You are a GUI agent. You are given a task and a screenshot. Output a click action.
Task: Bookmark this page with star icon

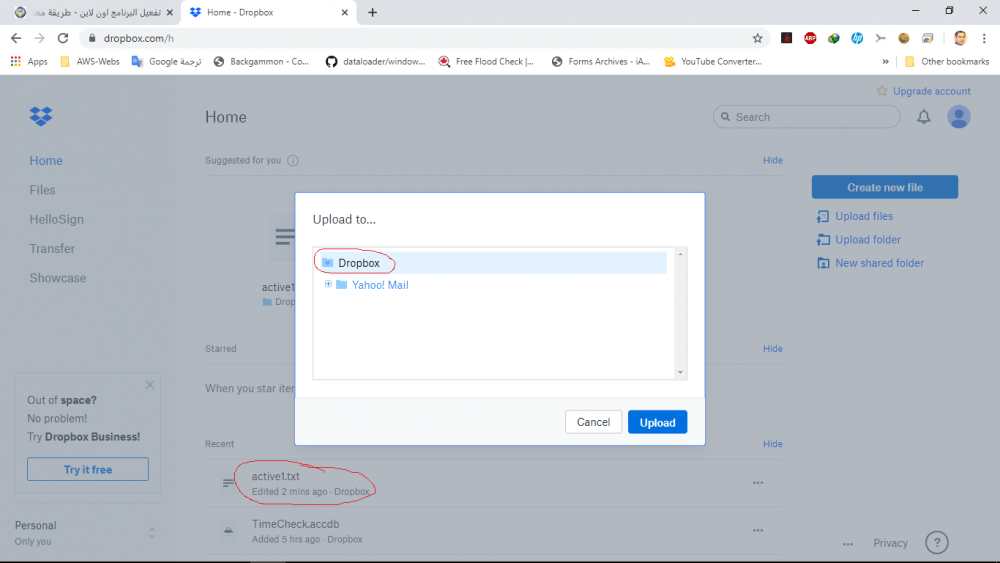(x=758, y=38)
